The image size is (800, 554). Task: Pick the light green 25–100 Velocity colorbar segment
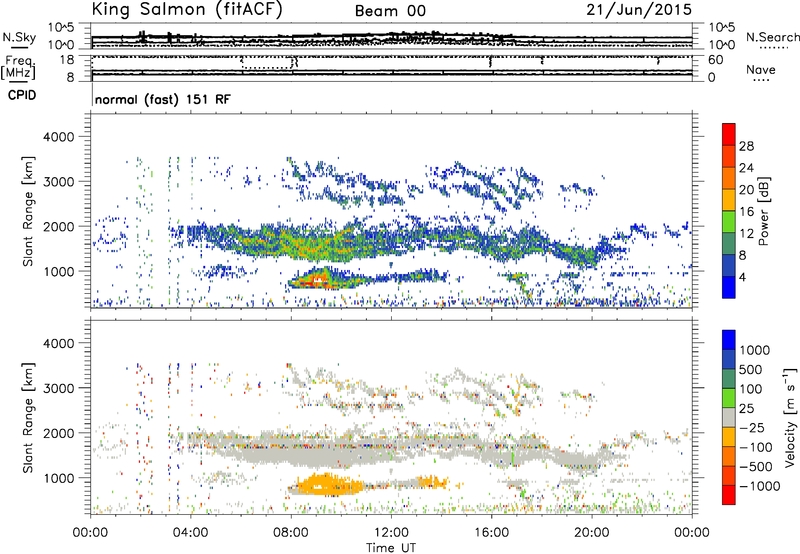point(729,398)
